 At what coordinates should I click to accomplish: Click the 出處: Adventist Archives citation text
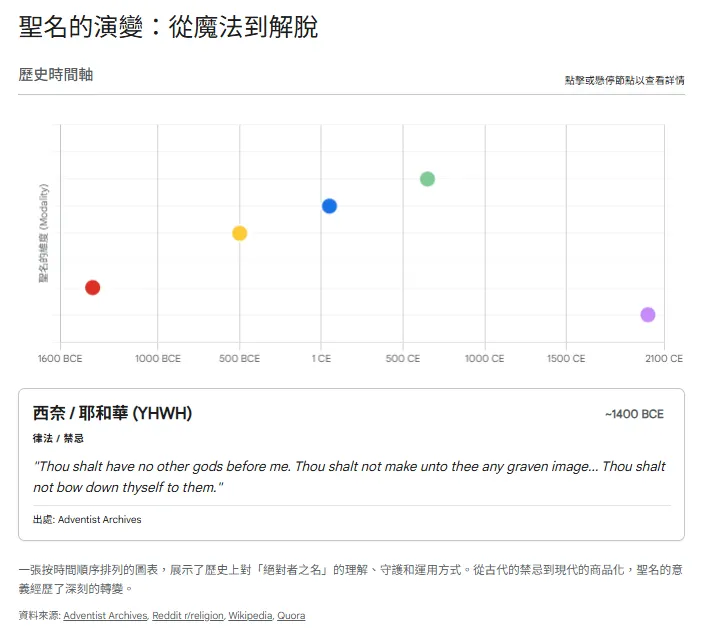click(x=87, y=519)
